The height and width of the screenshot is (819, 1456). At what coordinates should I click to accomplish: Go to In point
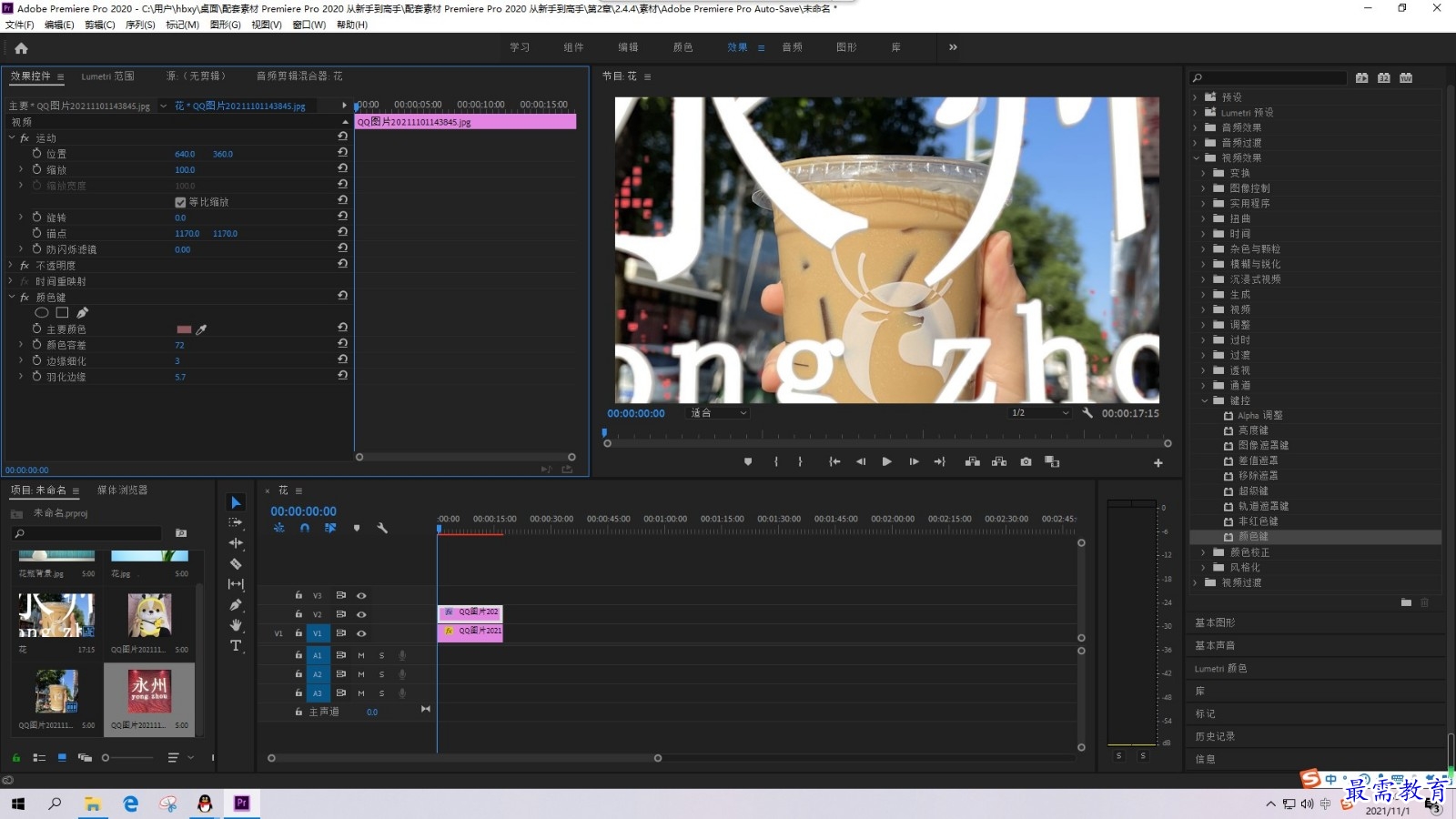tap(834, 462)
